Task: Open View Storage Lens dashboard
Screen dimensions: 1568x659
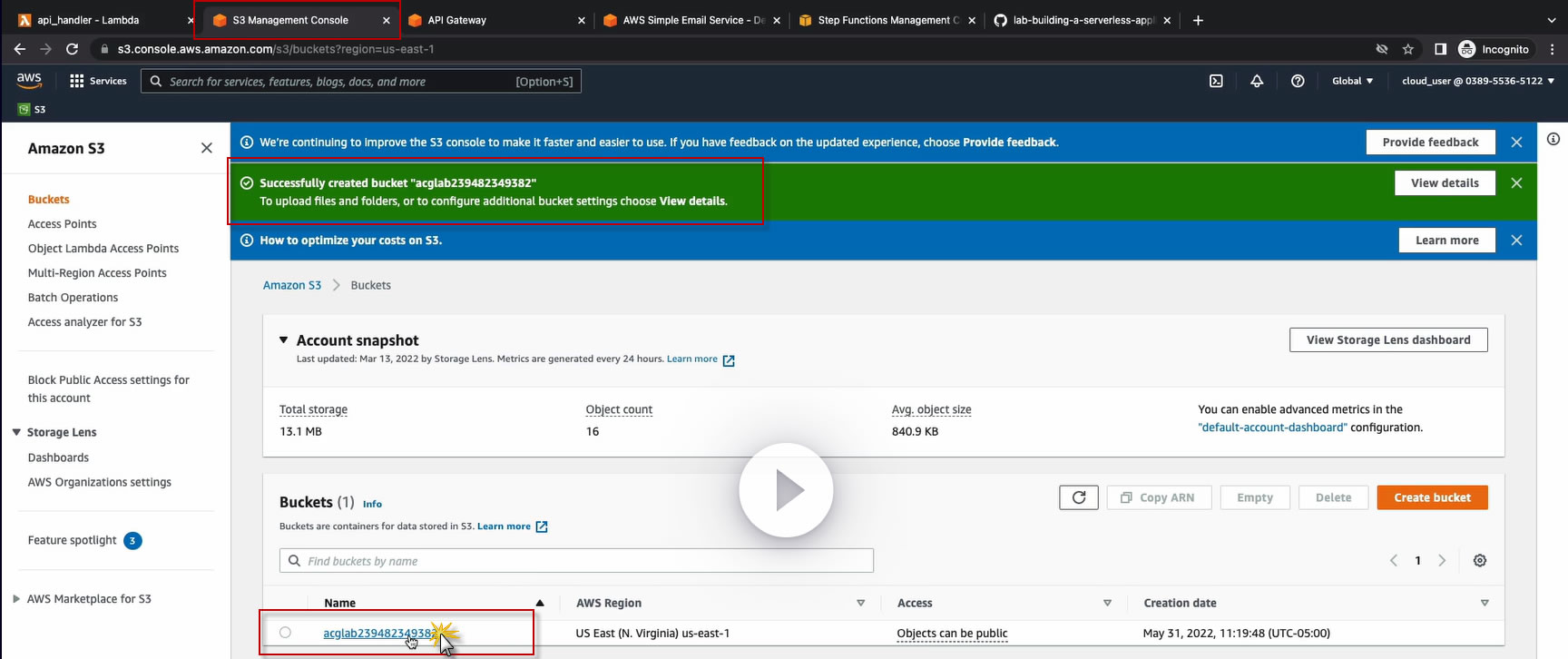Action: point(1388,339)
